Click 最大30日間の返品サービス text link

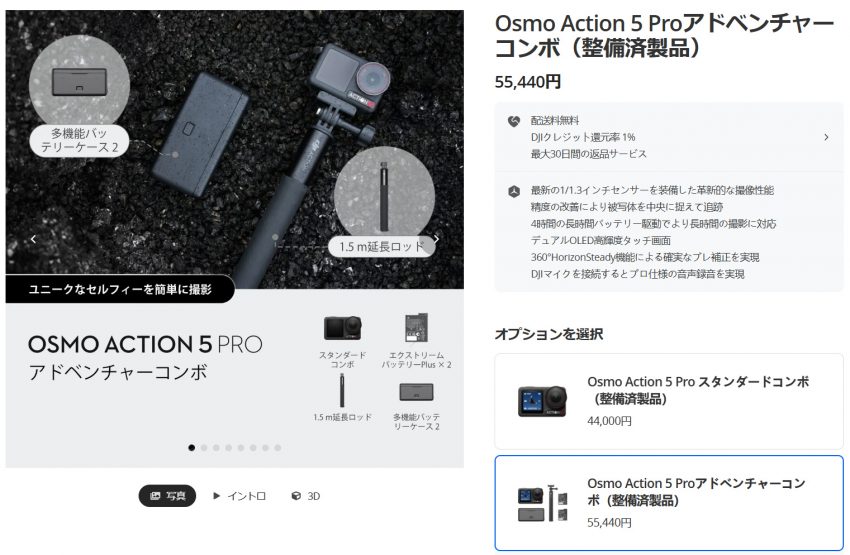tap(589, 154)
